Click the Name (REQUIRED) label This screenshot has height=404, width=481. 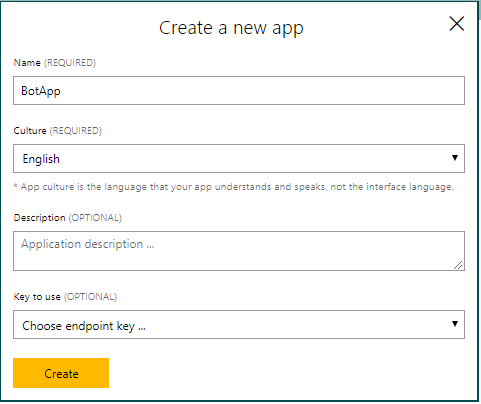55,63
